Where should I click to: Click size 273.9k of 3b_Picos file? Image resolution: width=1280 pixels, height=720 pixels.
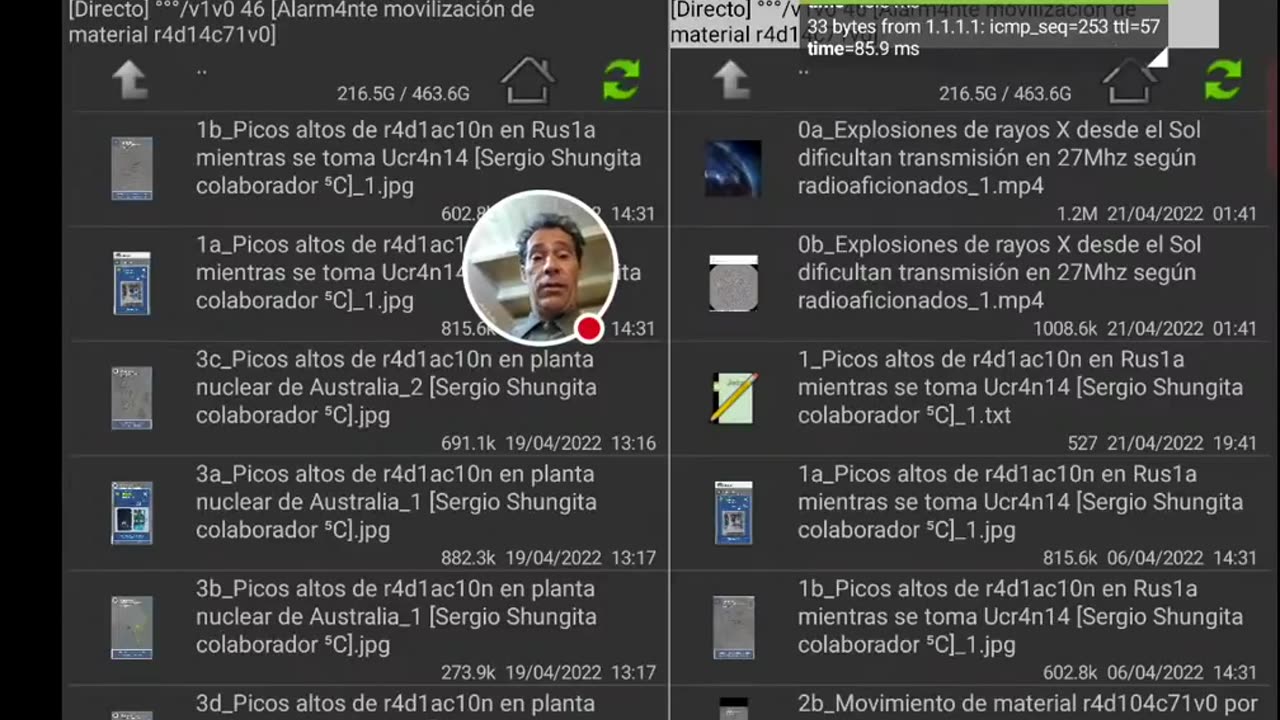[468, 674]
